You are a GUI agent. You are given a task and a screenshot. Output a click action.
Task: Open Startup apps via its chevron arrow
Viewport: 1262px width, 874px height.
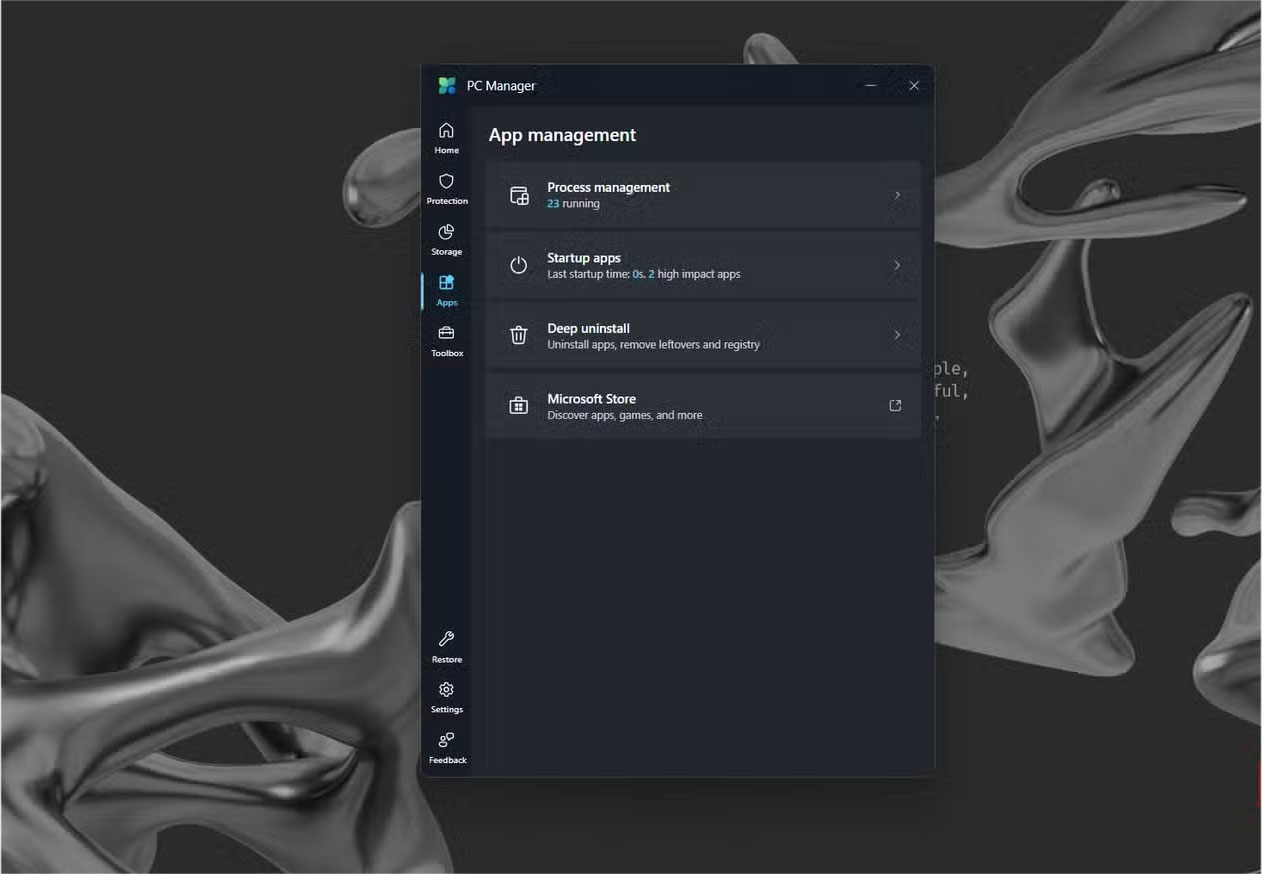pos(896,265)
